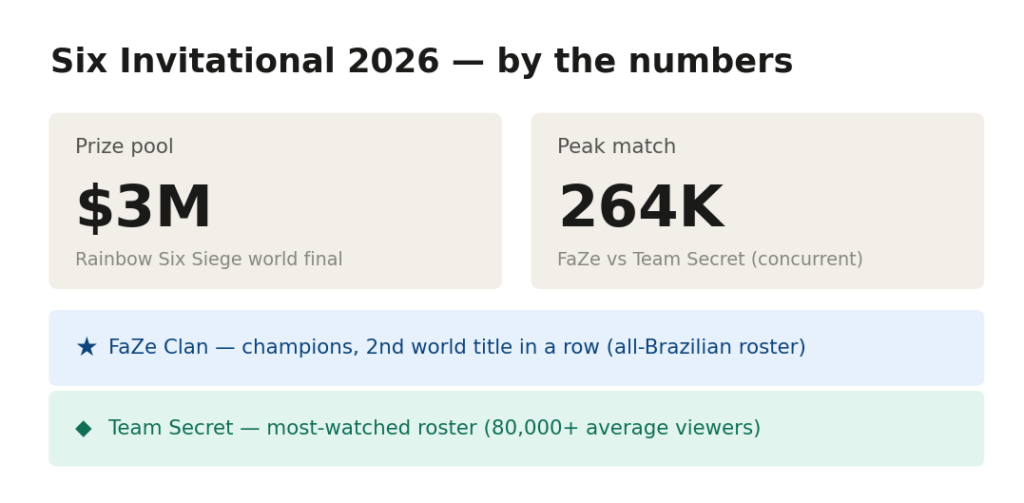Open the FaZe Clan champions banner text
This screenshot has height=503, width=1024.
(x=457, y=347)
